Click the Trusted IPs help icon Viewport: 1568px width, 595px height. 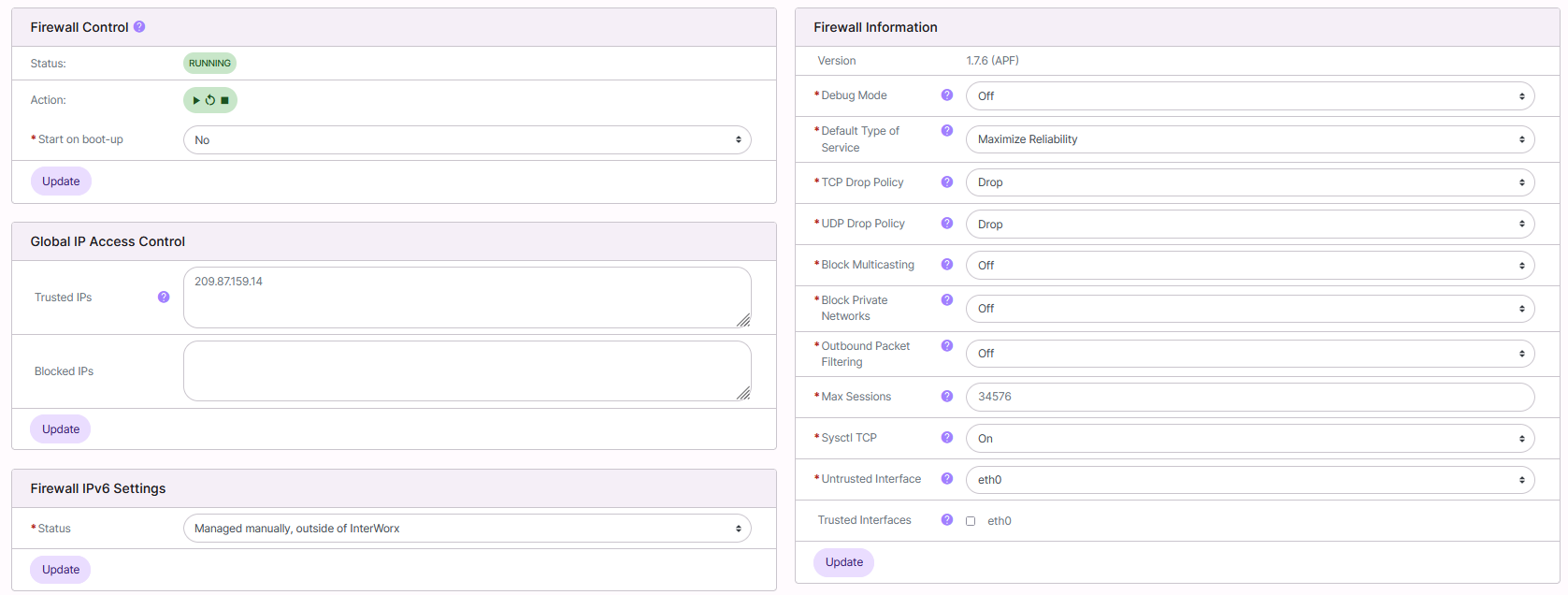[164, 297]
